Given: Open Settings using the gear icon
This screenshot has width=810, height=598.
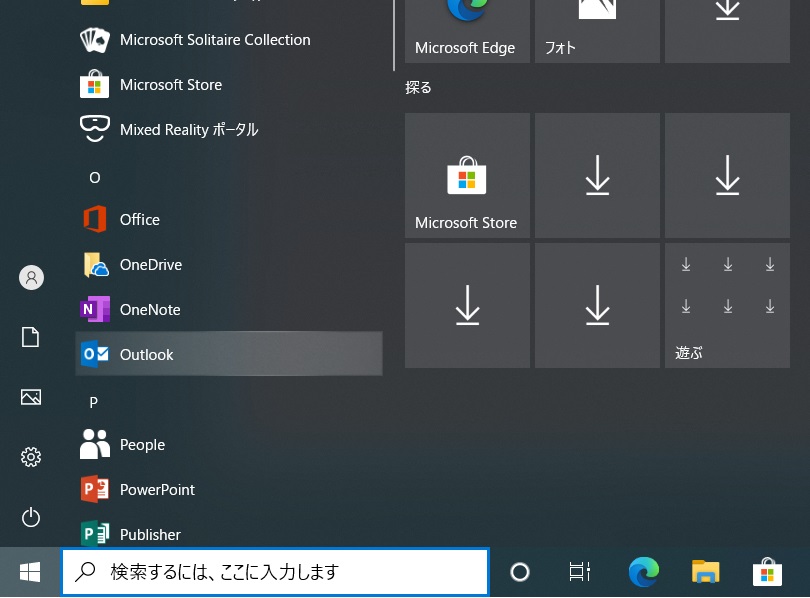Looking at the screenshot, I should tap(31, 457).
